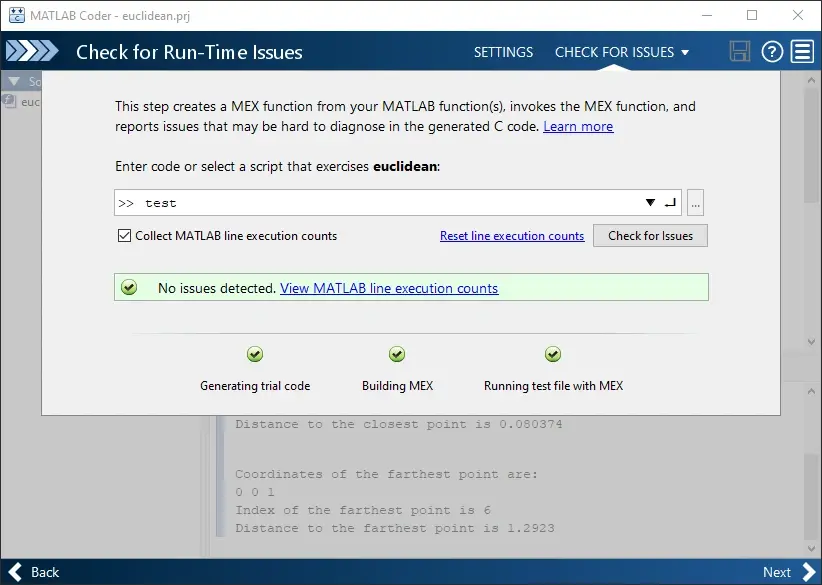Image resolution: width=822 pixels, height=585 pixels.
Task: Click the workflow steps chevrons icon
Action: click(32, 51)
